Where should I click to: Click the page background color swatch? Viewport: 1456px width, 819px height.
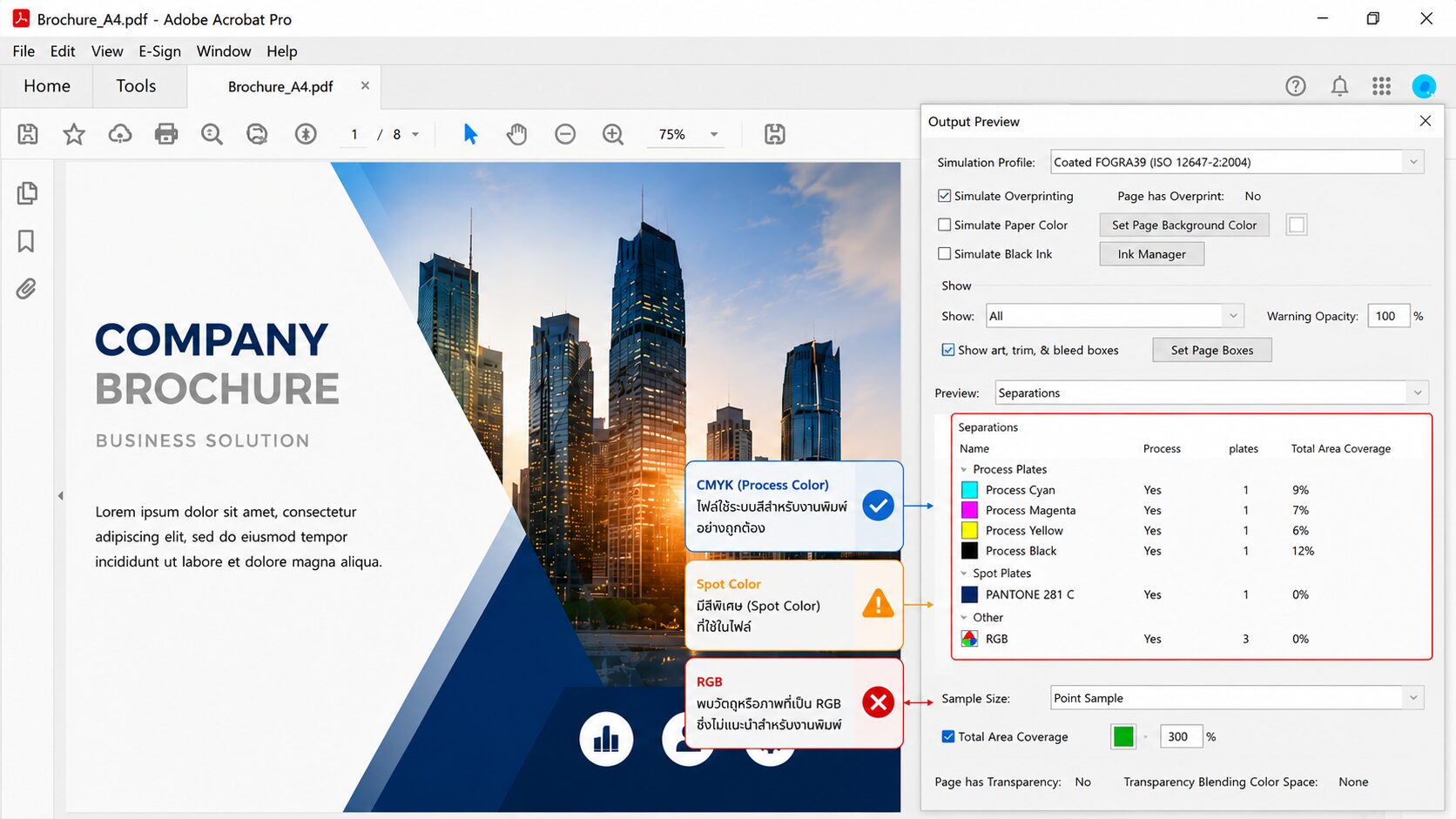[x=1297, y=225]
